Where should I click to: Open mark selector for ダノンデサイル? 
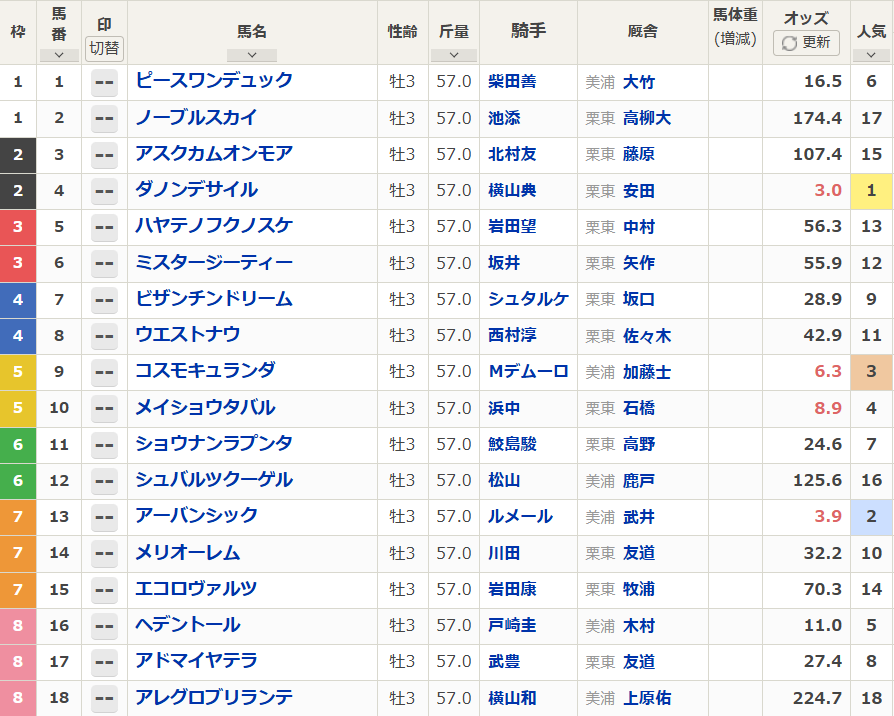click(x=104, y=191)
